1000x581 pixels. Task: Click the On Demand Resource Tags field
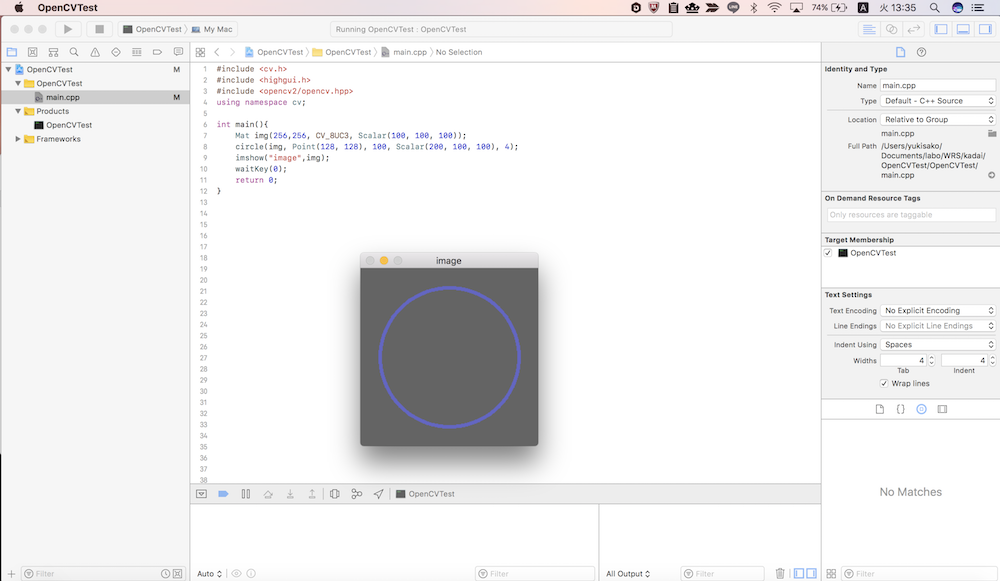click(x=911, y=215)
